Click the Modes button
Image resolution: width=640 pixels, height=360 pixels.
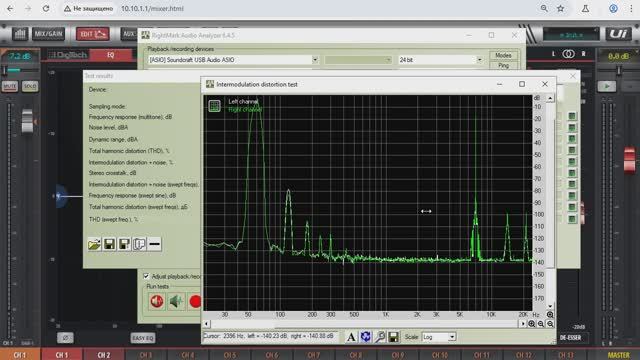[x=503, y=55]
